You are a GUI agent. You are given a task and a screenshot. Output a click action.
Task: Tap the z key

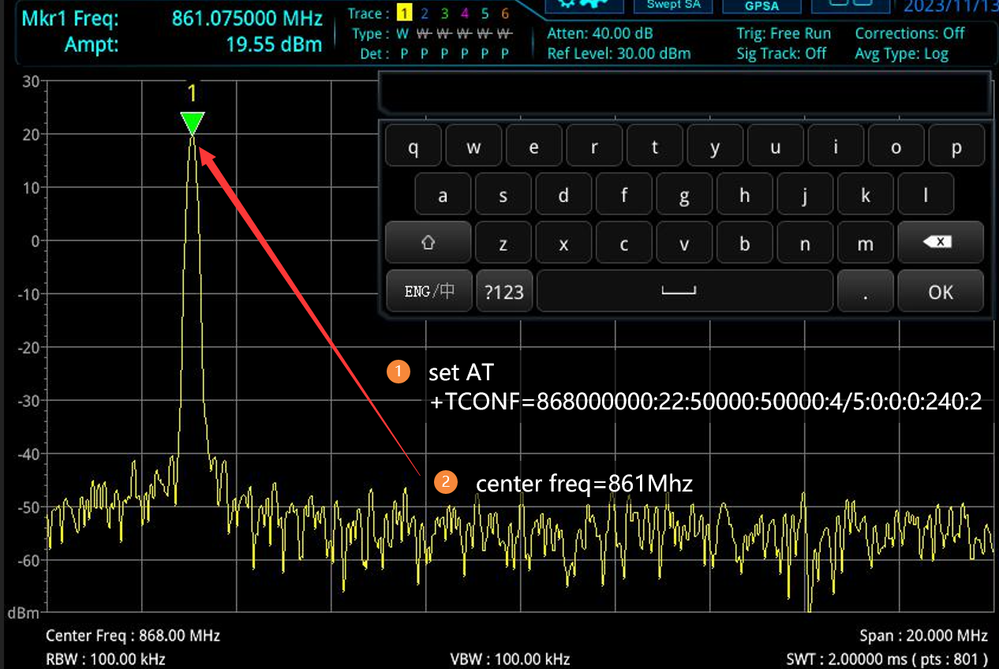coord(503,243)
